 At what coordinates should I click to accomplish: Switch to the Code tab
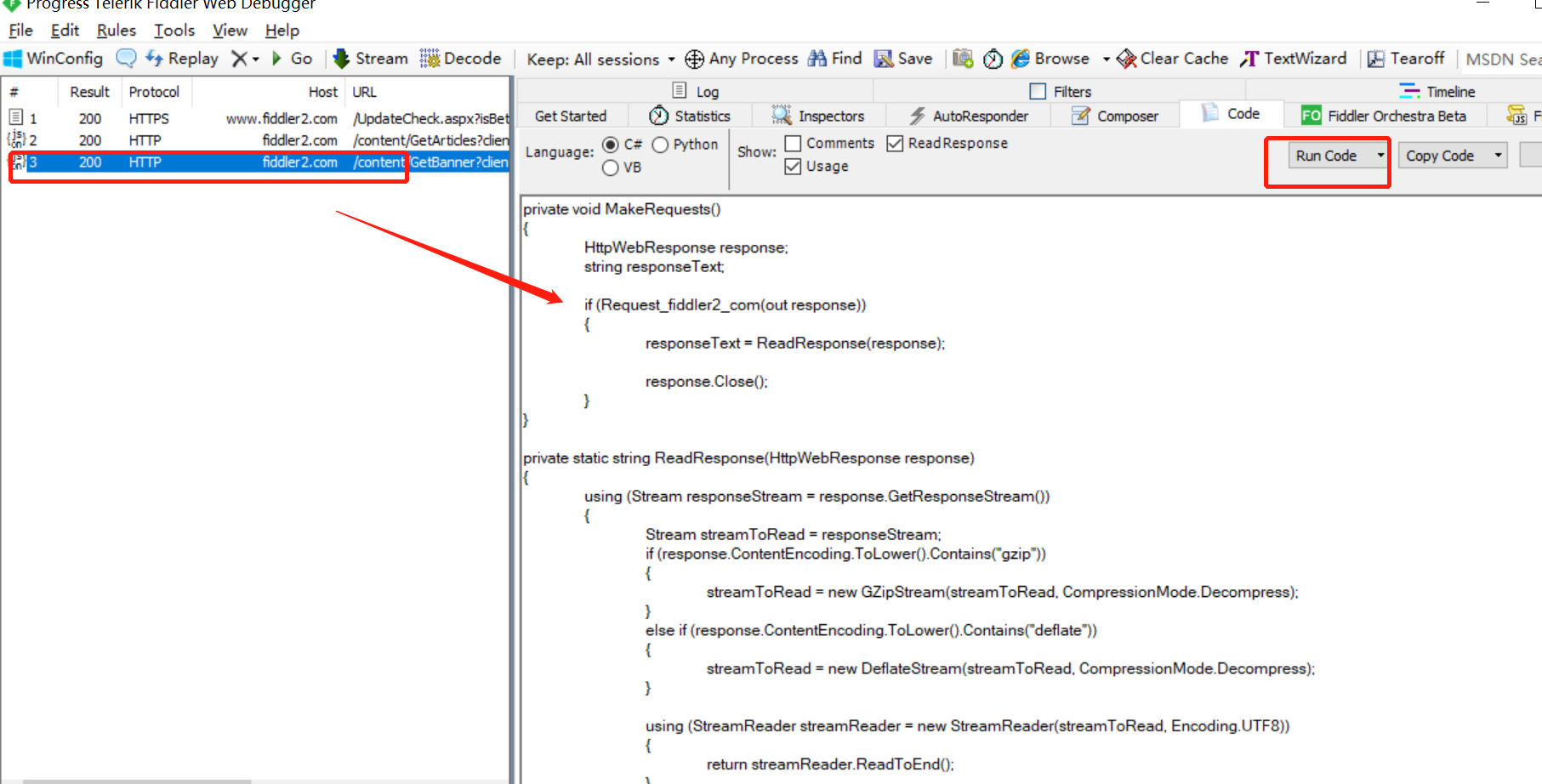tap(1231, 114)
